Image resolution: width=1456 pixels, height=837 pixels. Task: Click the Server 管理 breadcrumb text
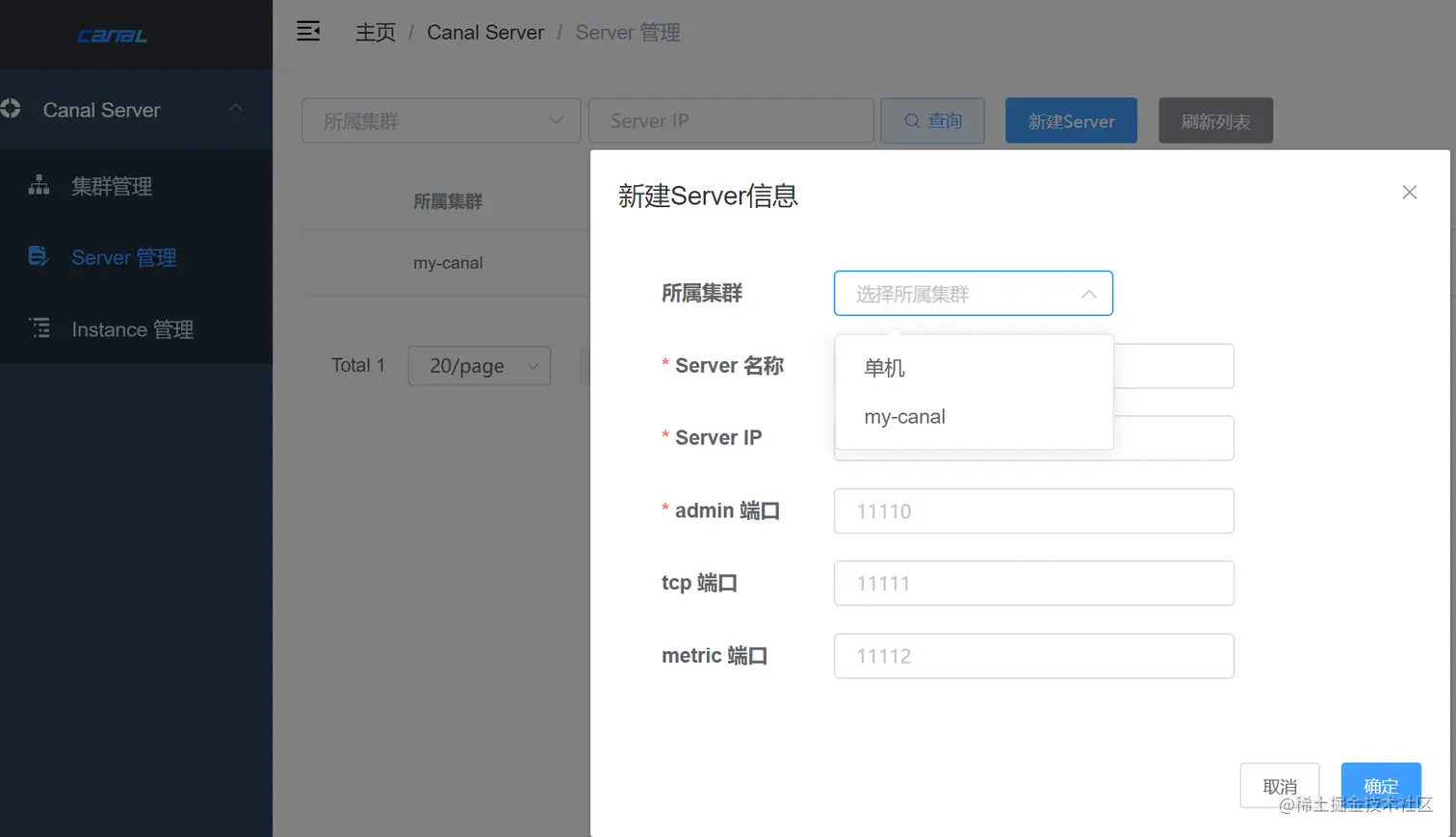click(628, 33)
